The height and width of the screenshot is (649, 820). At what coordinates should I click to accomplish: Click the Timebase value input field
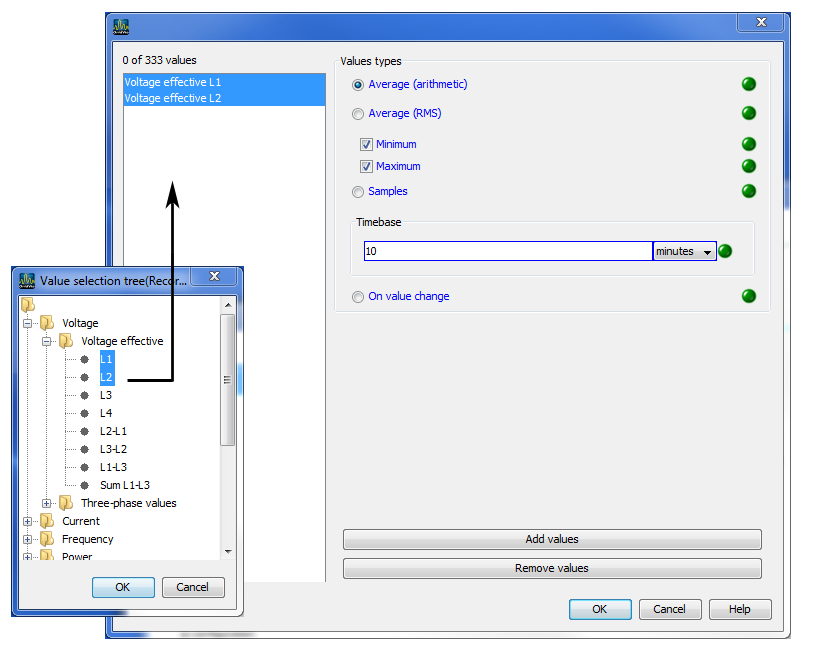click(x=508, y=252)
